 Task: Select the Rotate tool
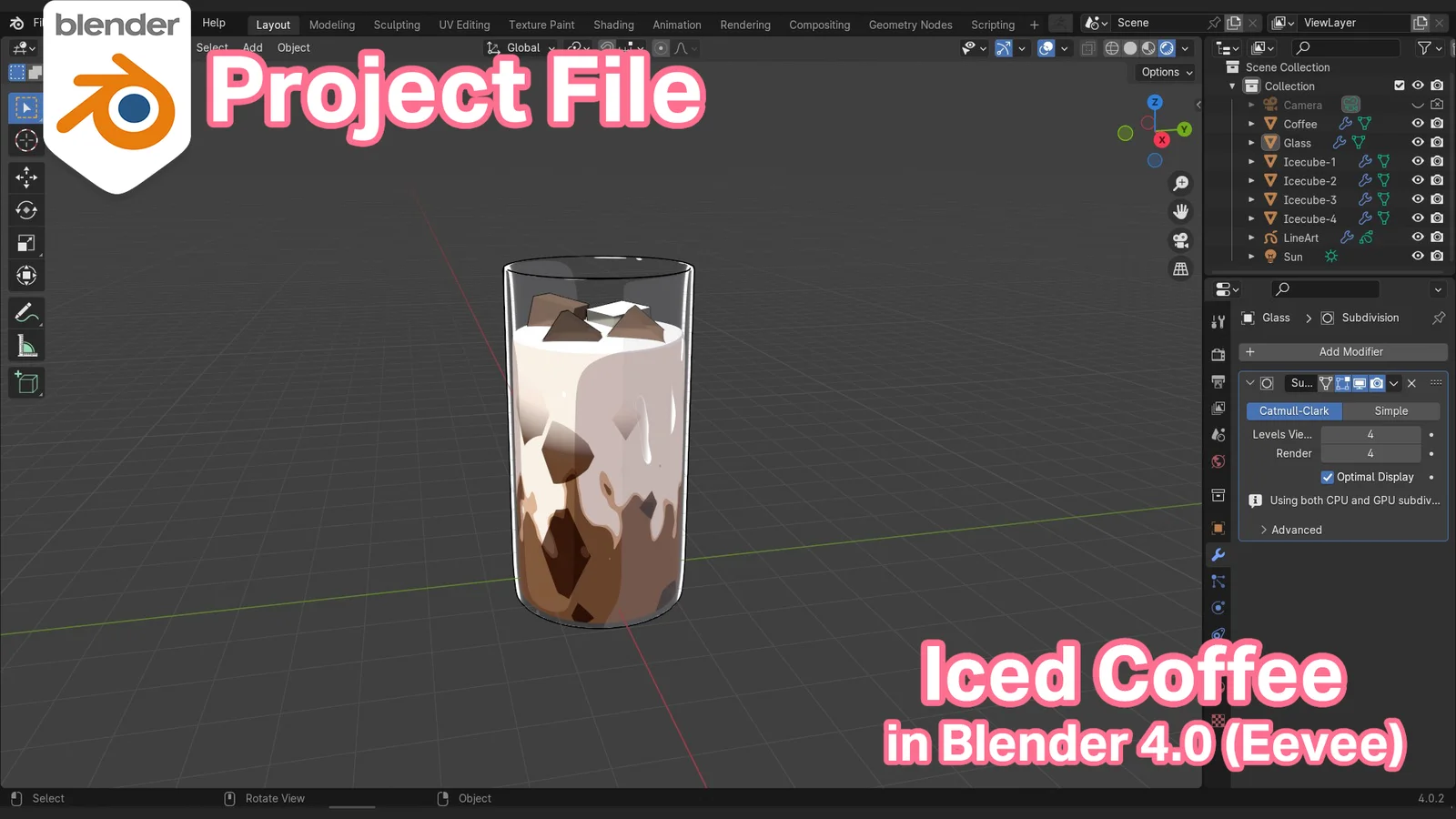(26, 210)
